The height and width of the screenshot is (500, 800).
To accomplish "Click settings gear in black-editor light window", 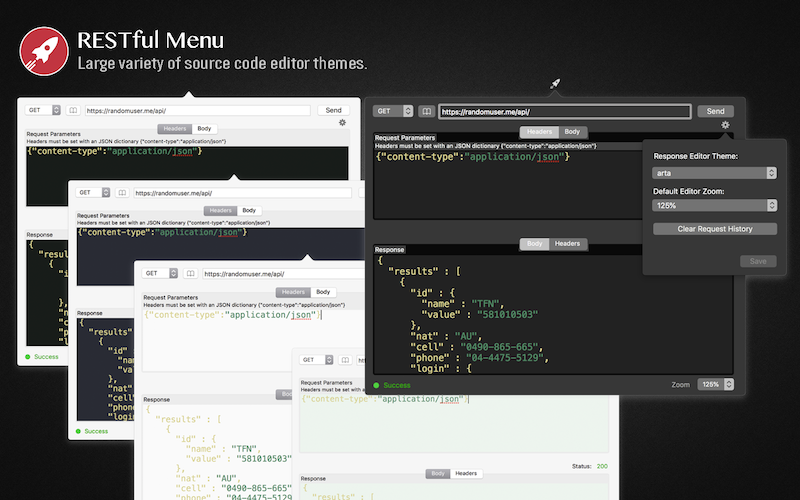I will 342,122.
